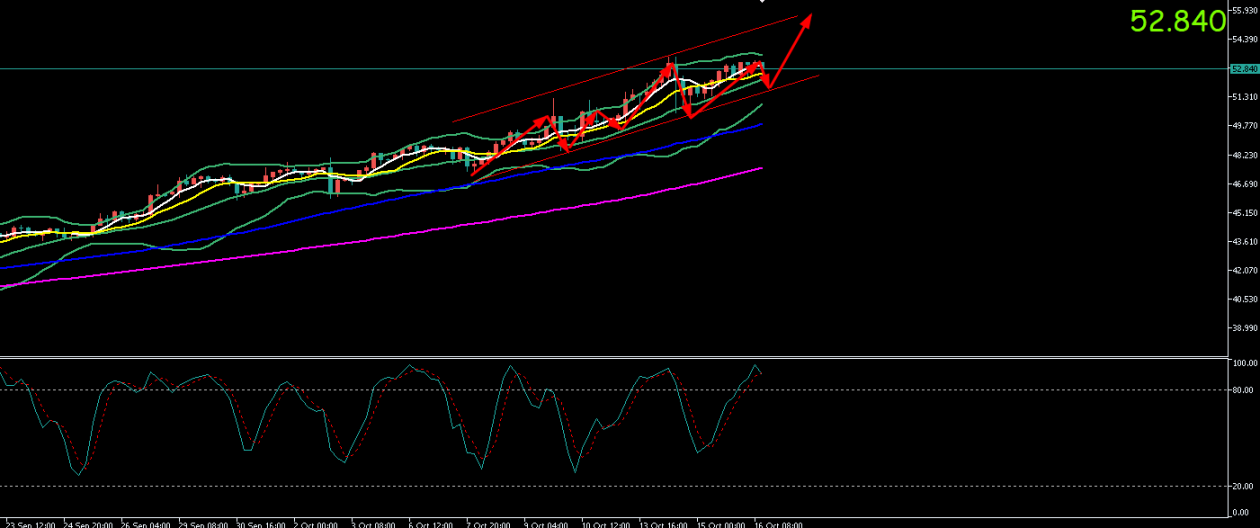Click the horizontal teal current price line
The width and height of the screenshot is (1260, 528).
[300, 69]
